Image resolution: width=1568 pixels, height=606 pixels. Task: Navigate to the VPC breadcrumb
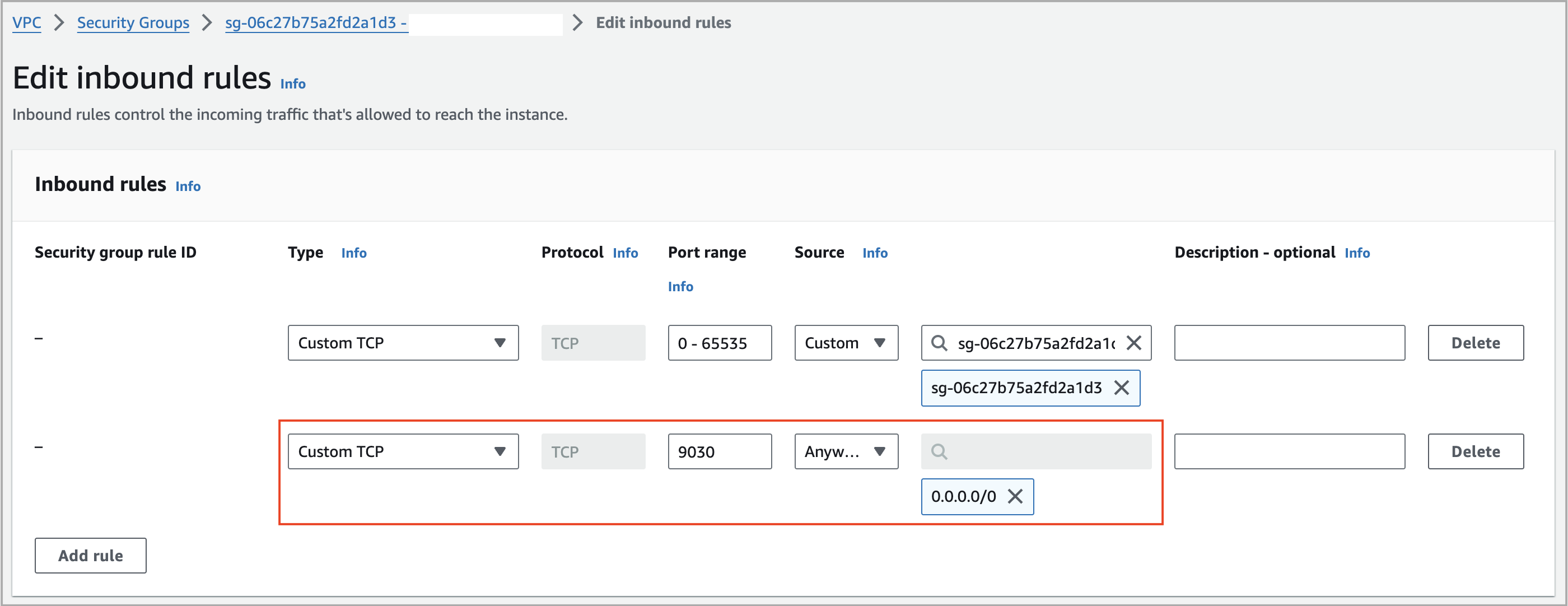(27, 22)
